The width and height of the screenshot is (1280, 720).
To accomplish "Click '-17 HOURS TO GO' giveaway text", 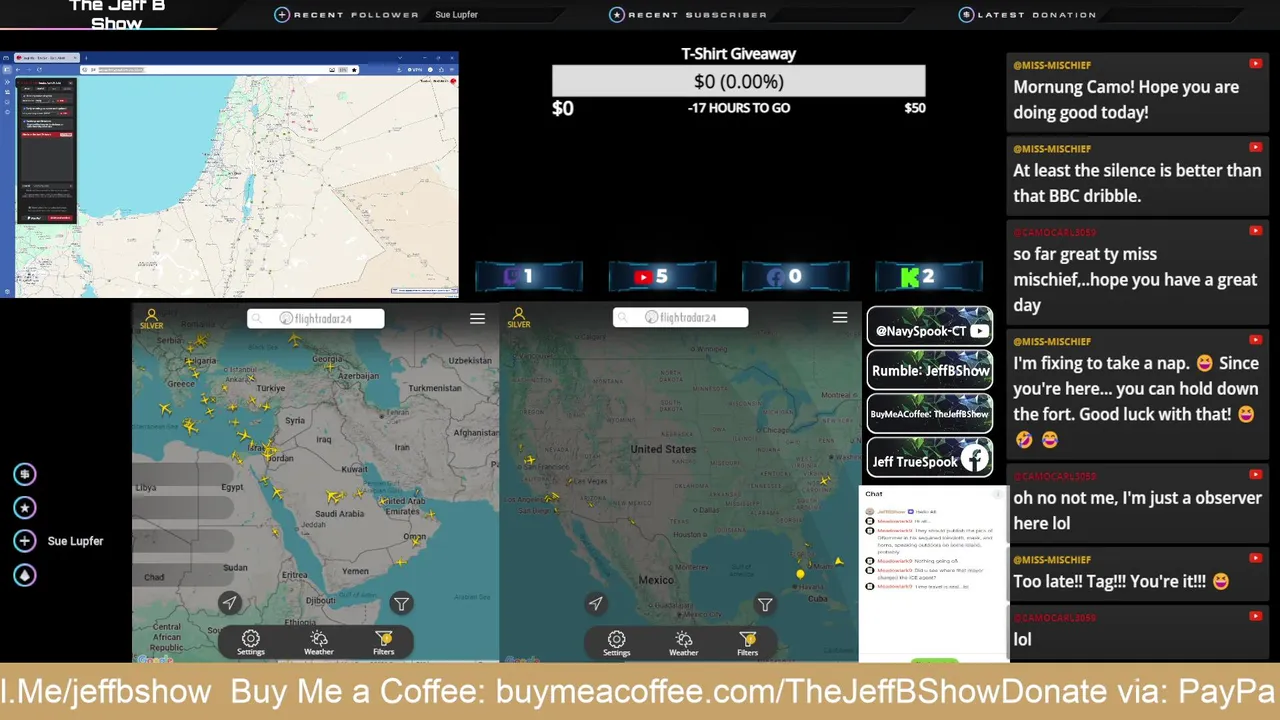I will [739, 108].
